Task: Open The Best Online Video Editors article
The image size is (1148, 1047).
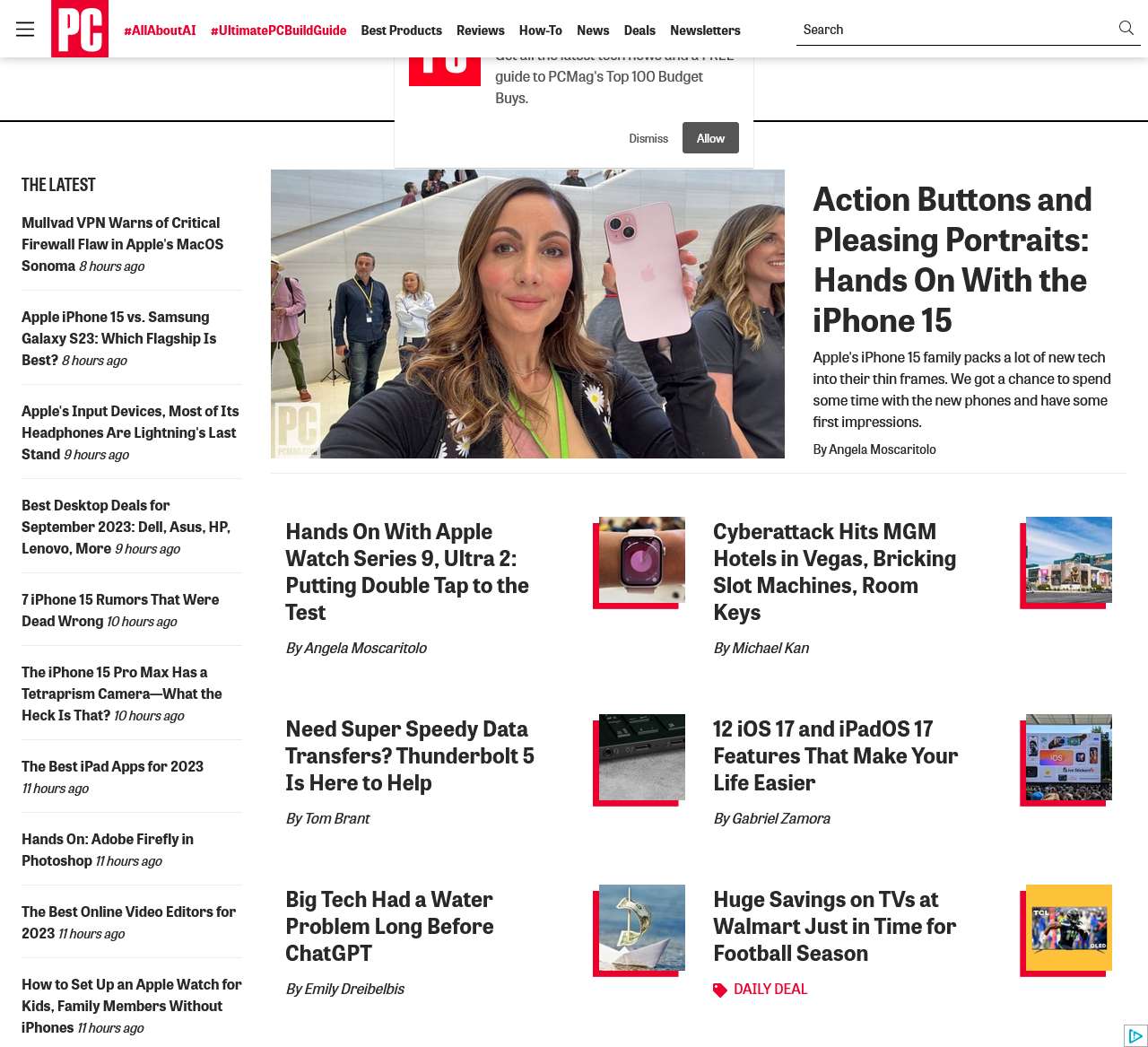Action: [x=128, y=922]
